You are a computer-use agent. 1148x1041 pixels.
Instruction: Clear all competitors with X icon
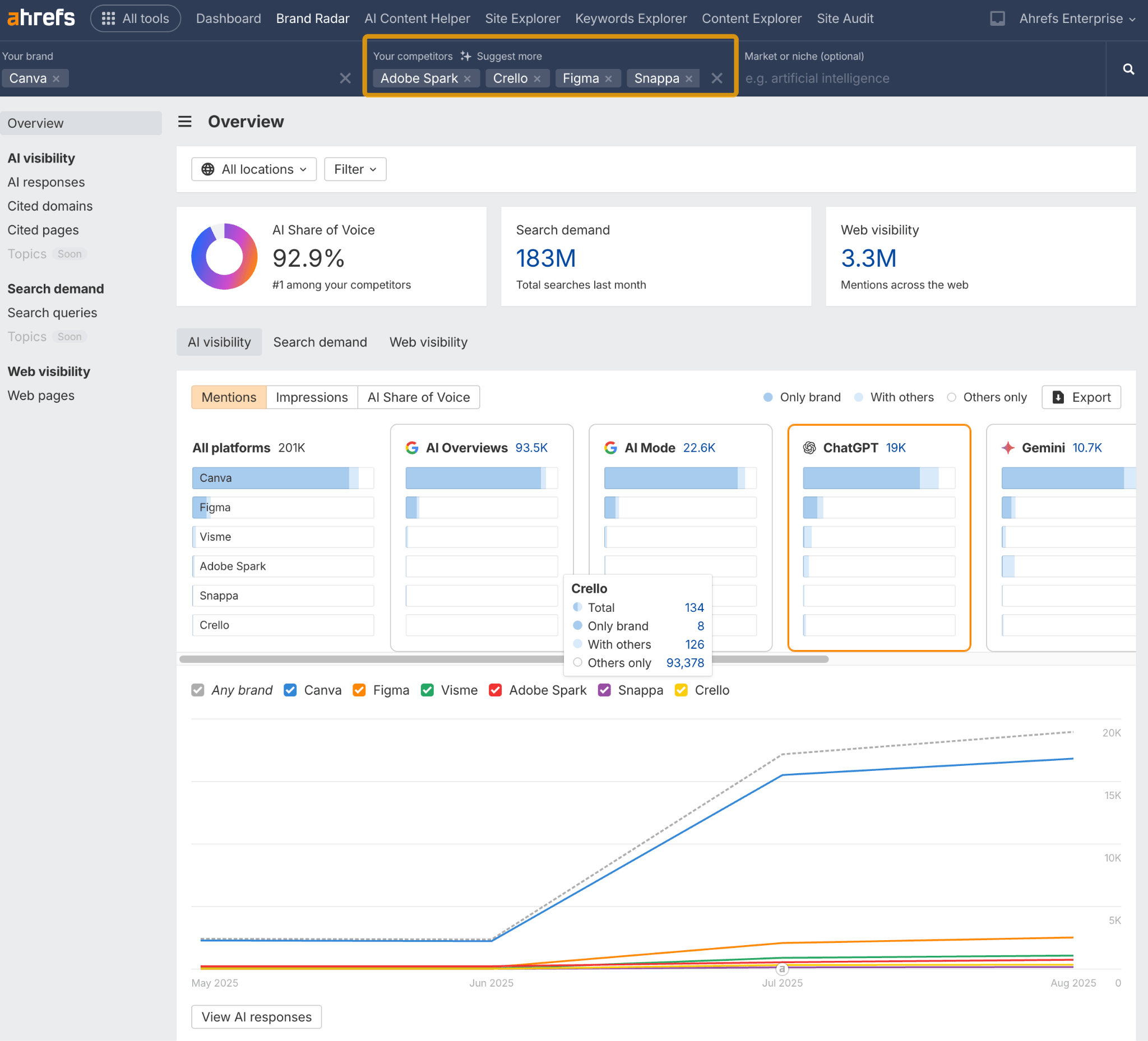click(x=717, y=78)
